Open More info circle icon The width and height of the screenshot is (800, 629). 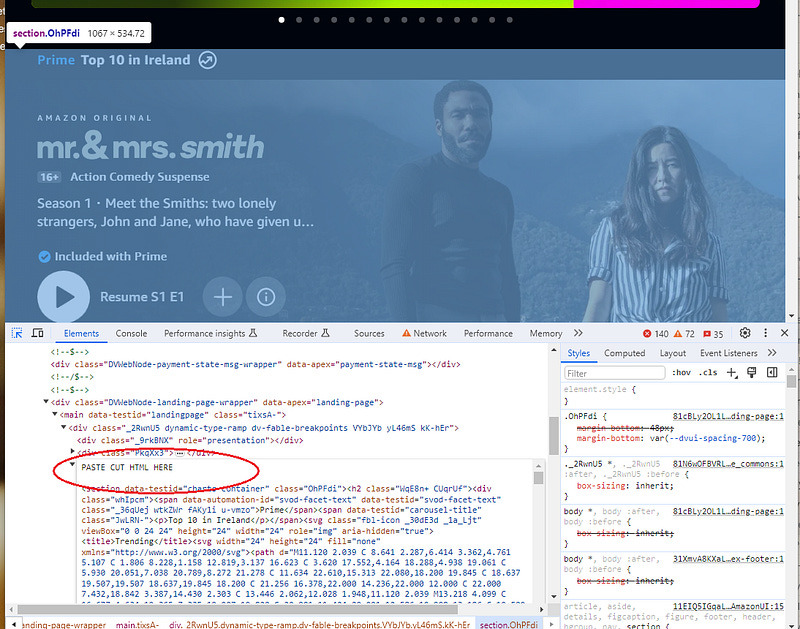tap(266, 297)
